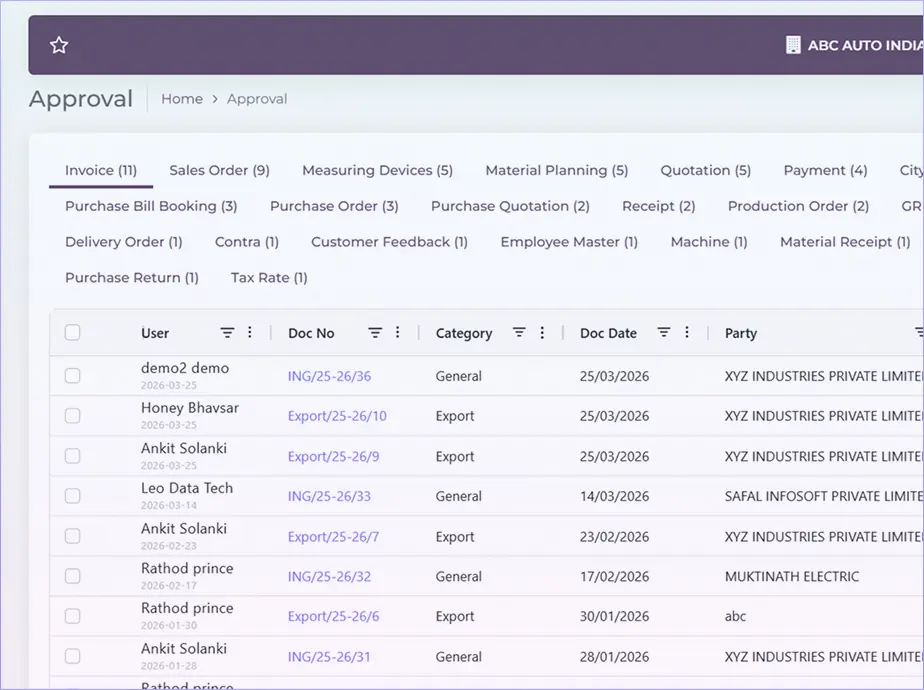Image resolution: width=924 pixels, height=690 pixels.
Task: Check the row for Export/25-26/6
Action: pyautogui.click(x=72, y=616)
